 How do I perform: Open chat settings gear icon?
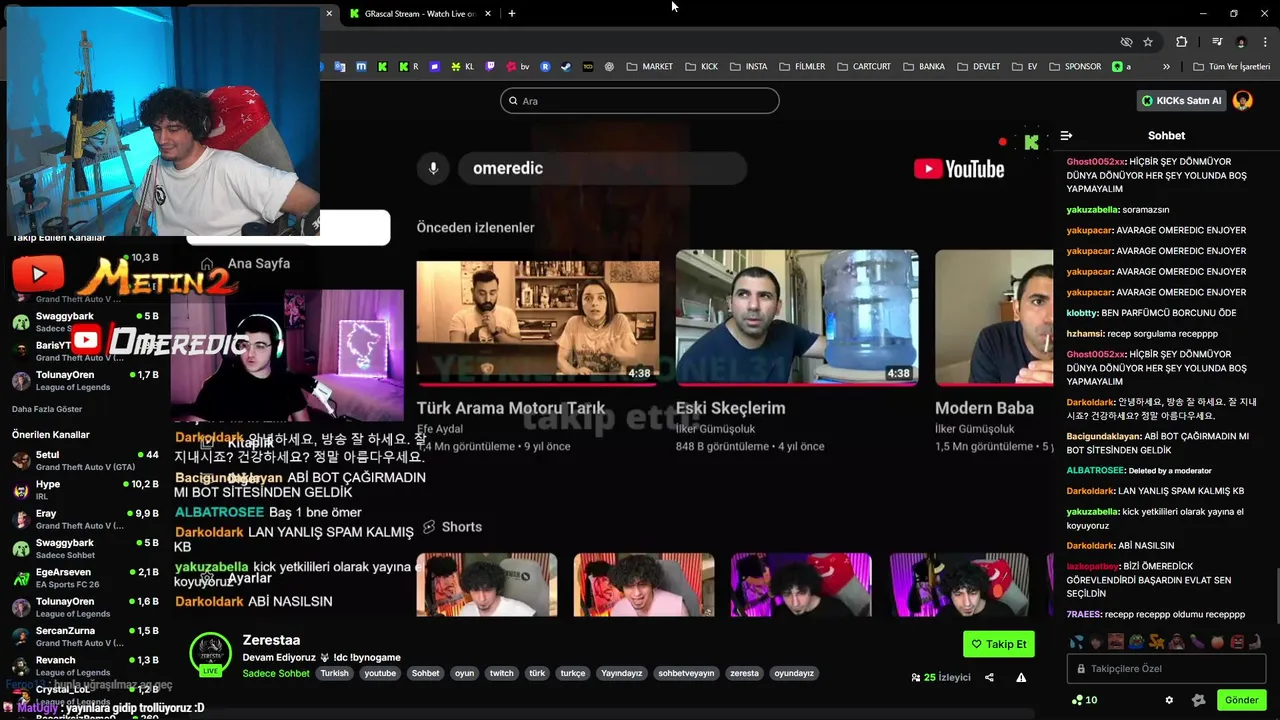(1169, 700)
